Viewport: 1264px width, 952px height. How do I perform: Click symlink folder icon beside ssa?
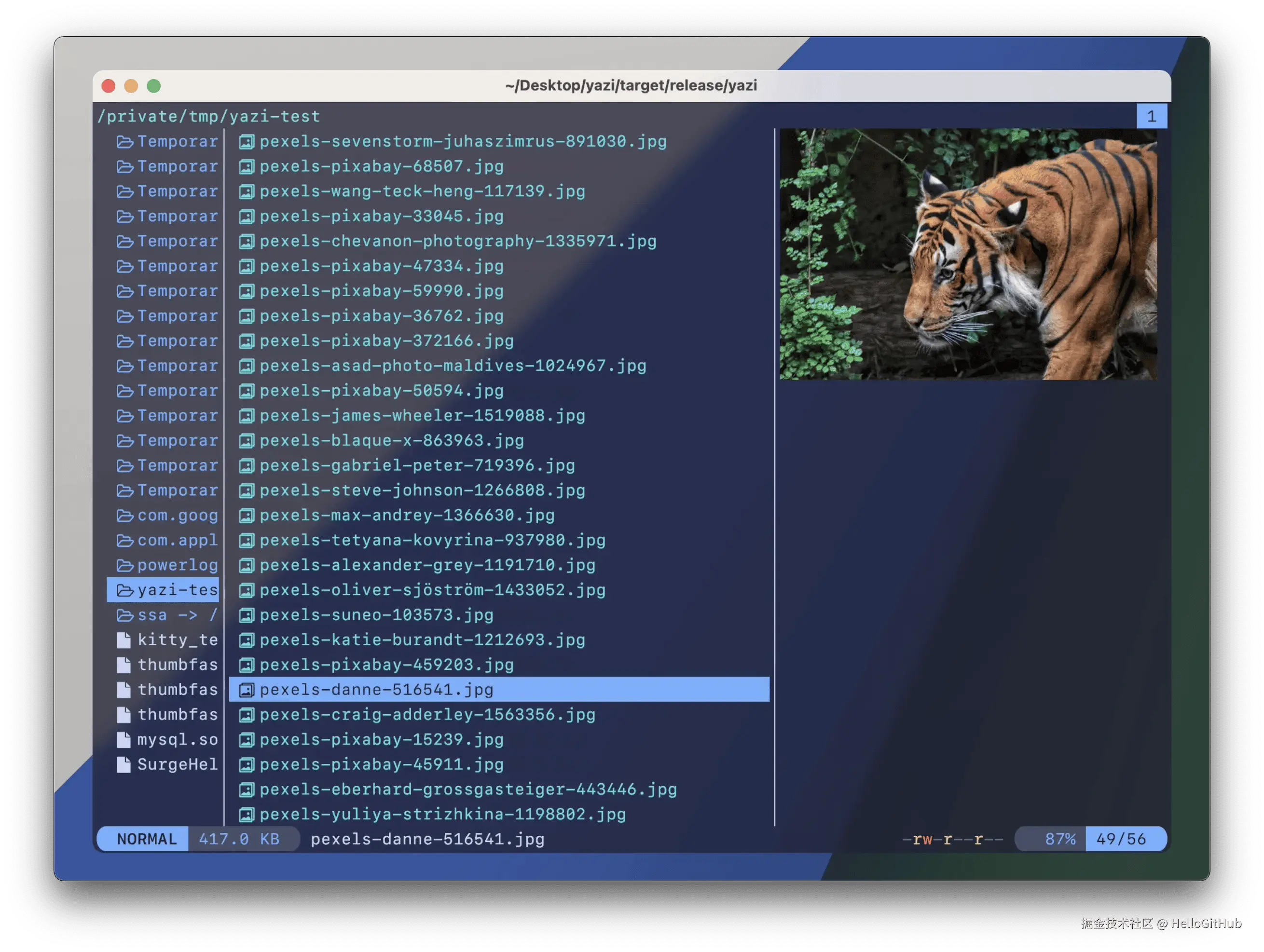click(124, 615)
